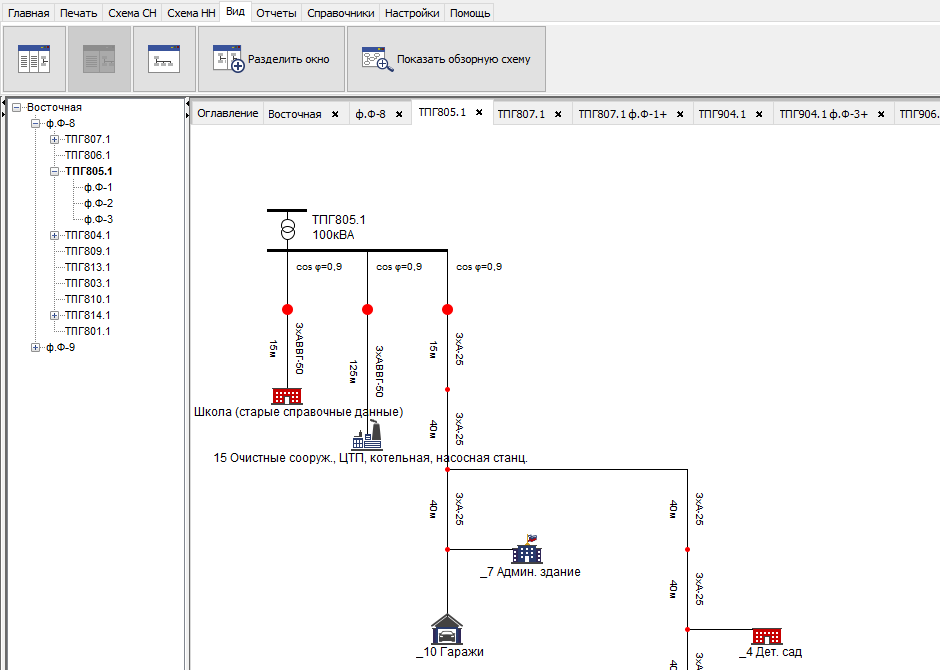
Task: Expand the ТПГ814.1 tree node
Action: point(55,315)
